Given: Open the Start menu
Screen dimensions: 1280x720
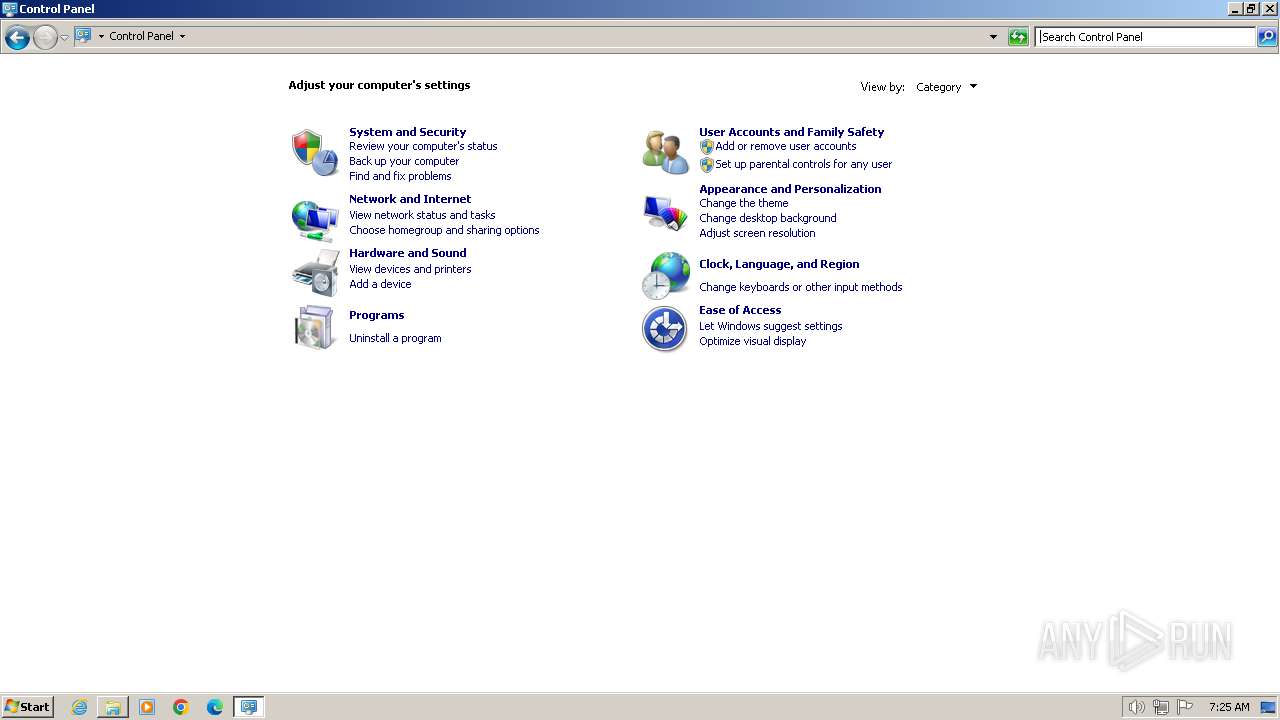Looking at the screenshot, I should pos(28,707).
